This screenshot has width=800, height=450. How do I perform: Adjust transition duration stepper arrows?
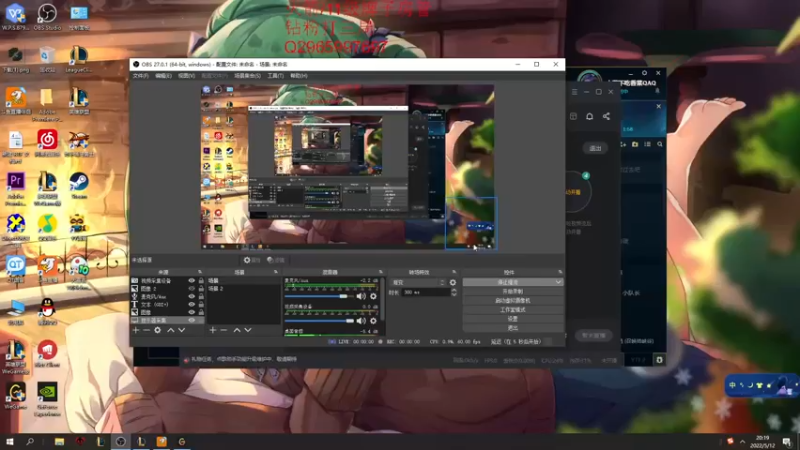pyautogui.click(x=454, y=292)
